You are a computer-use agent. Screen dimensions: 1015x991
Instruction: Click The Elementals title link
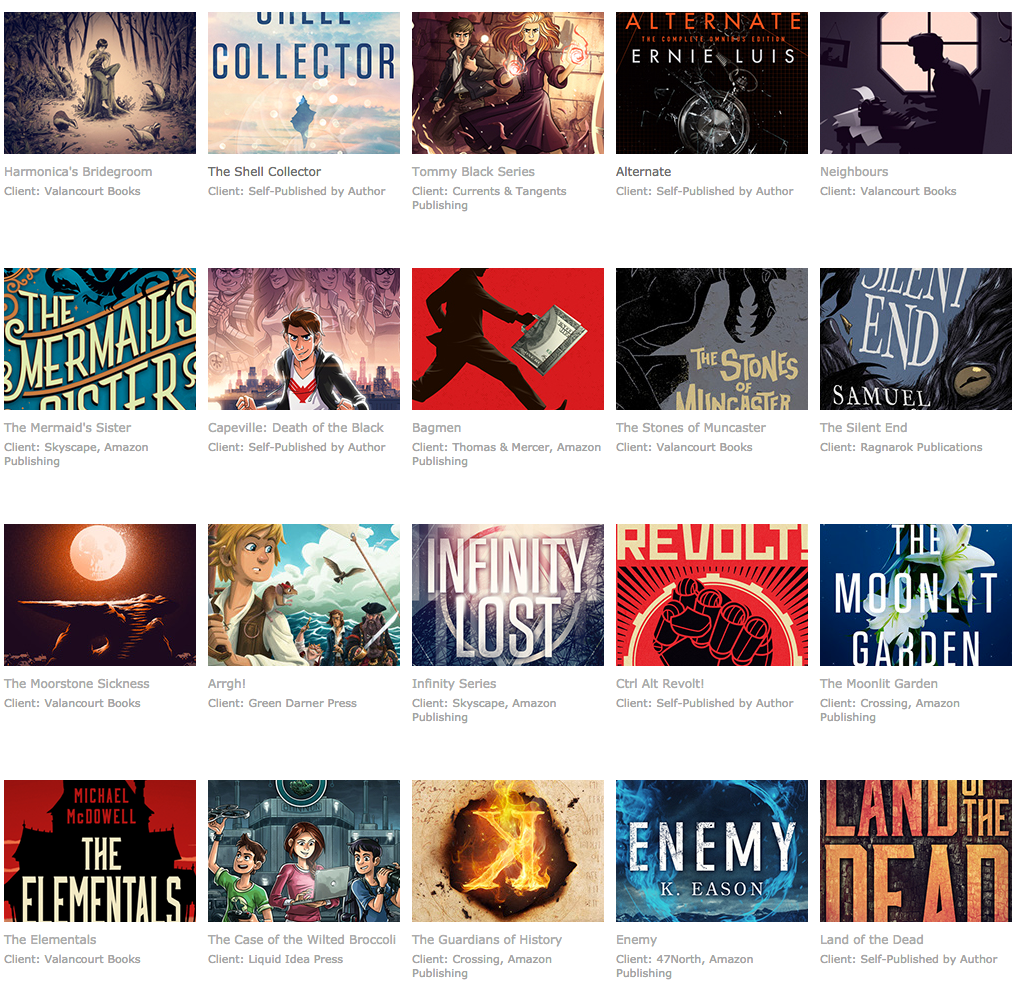tap(50, 939)
